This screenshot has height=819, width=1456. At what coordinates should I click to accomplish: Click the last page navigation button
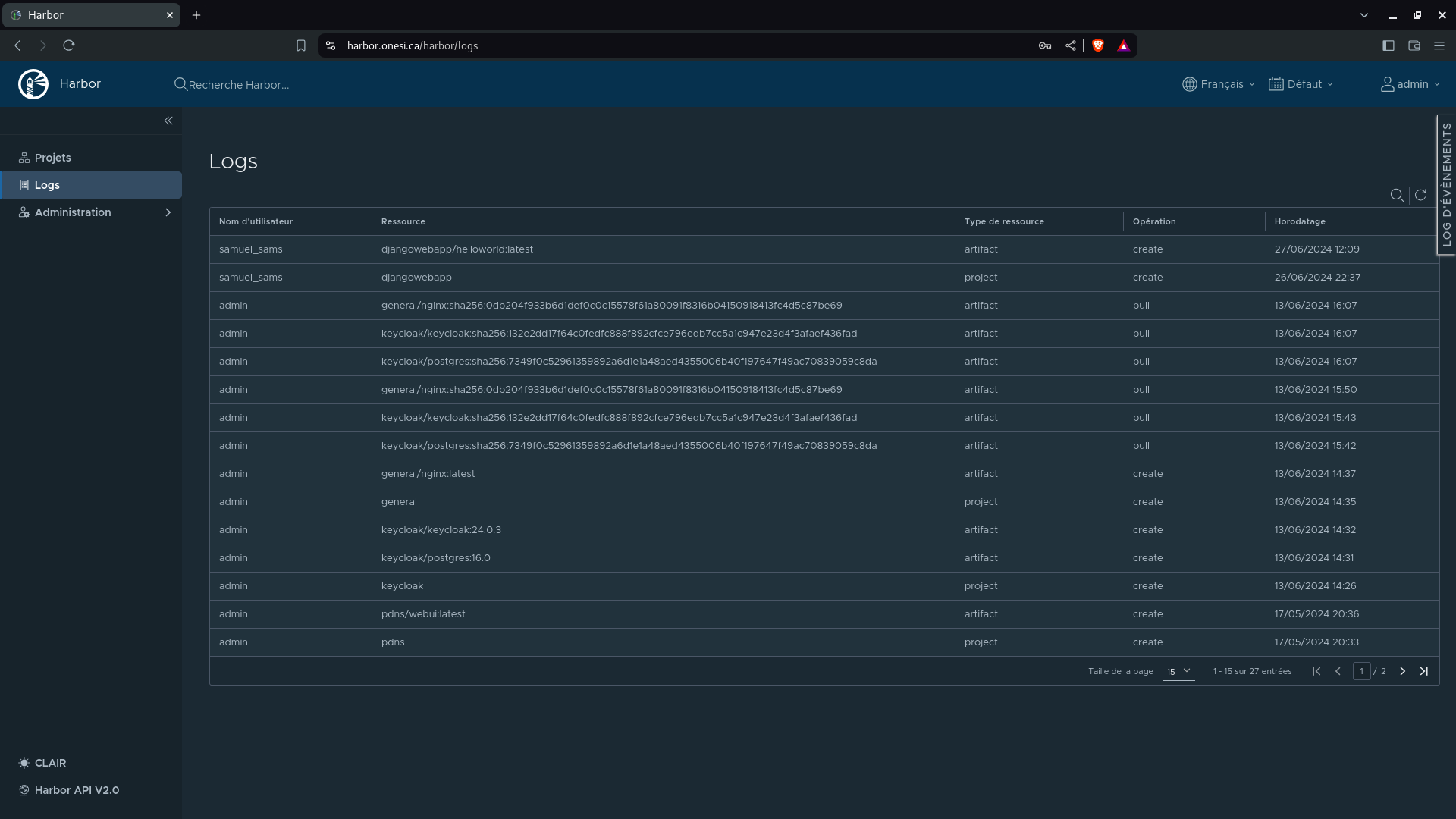pyautogui.click(x=1424, y=670)
